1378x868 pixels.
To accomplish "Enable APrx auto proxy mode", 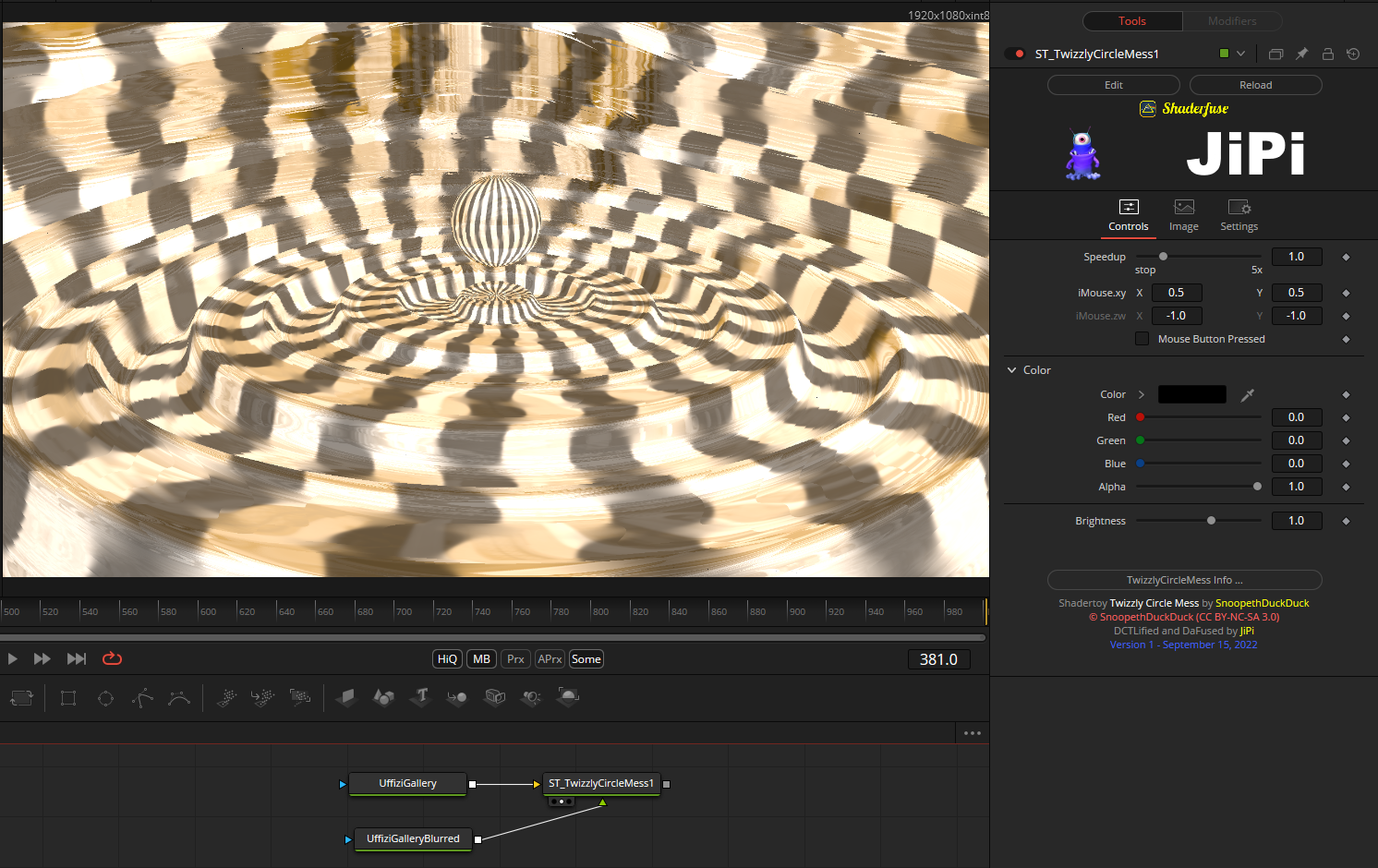I will tap(550, 659).
